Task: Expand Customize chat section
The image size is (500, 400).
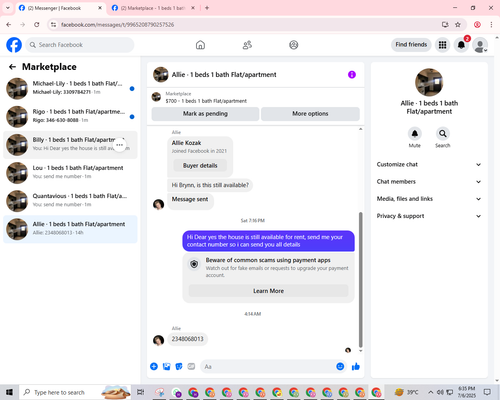Action: [429, 164]
